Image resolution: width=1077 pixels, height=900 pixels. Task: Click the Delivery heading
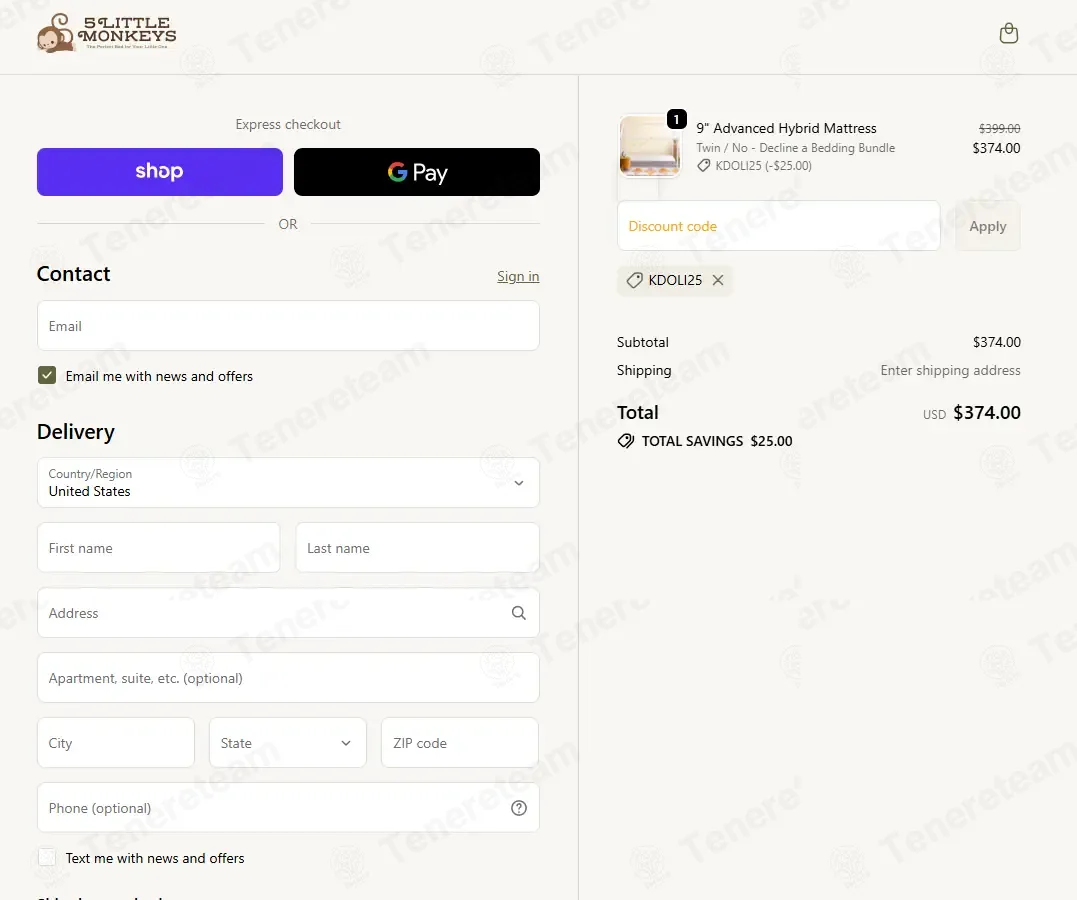pos(76,431)
